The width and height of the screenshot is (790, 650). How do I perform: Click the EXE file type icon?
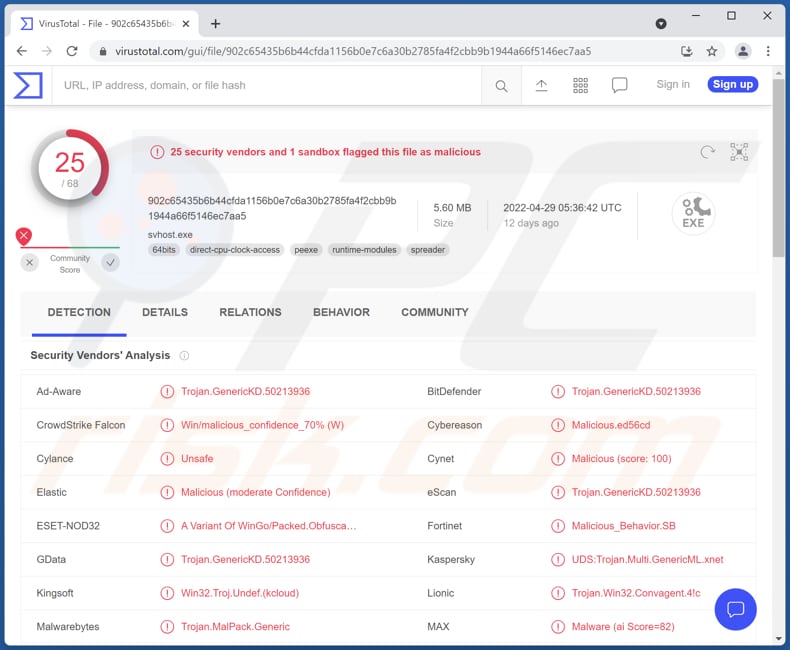(693, 214)
